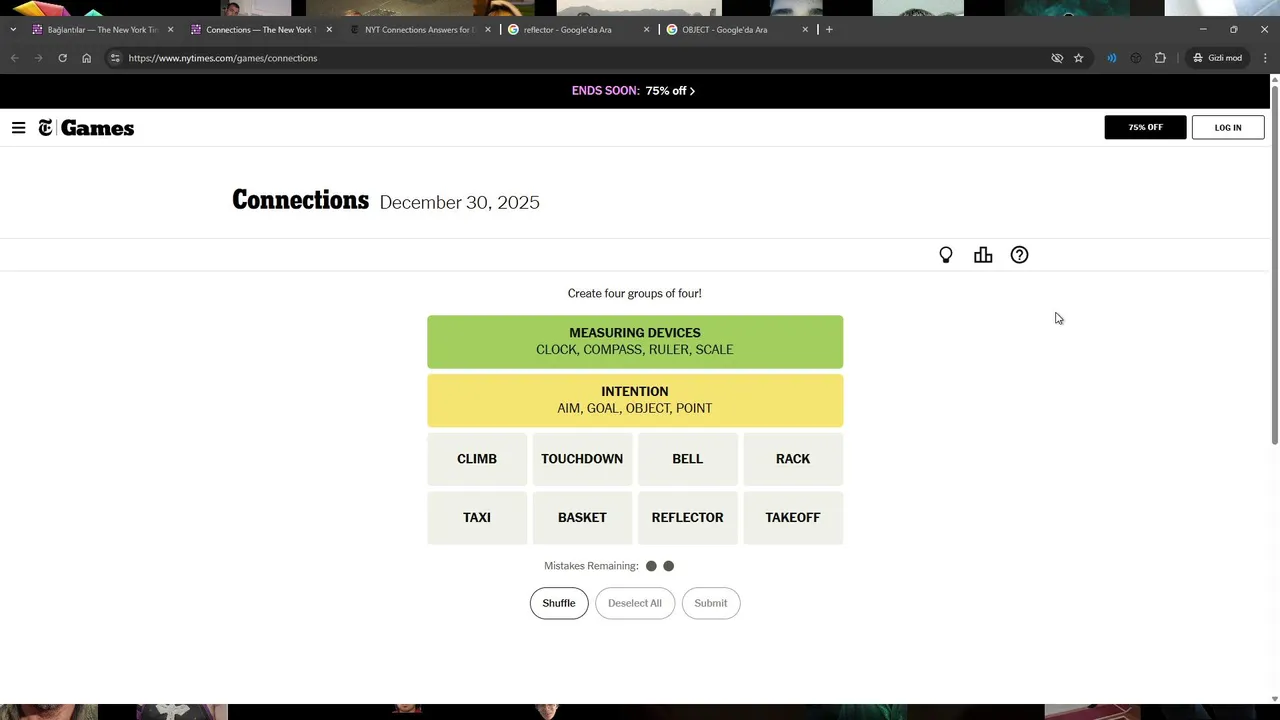Select the REFLECTOR tile
Image resolution: width=1280 pixels, height=720 pixels.
coord(688,518)
